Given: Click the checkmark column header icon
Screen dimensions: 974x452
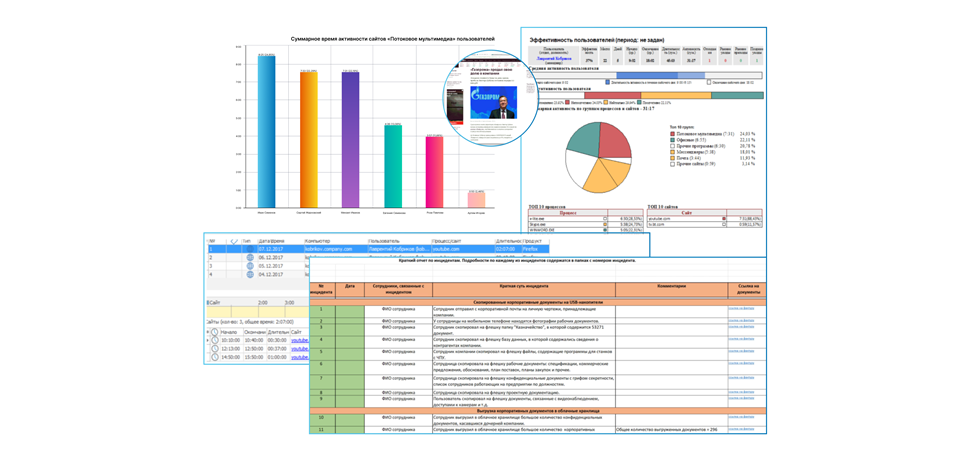Looking at the screenshot, I should tap(234, 242).
